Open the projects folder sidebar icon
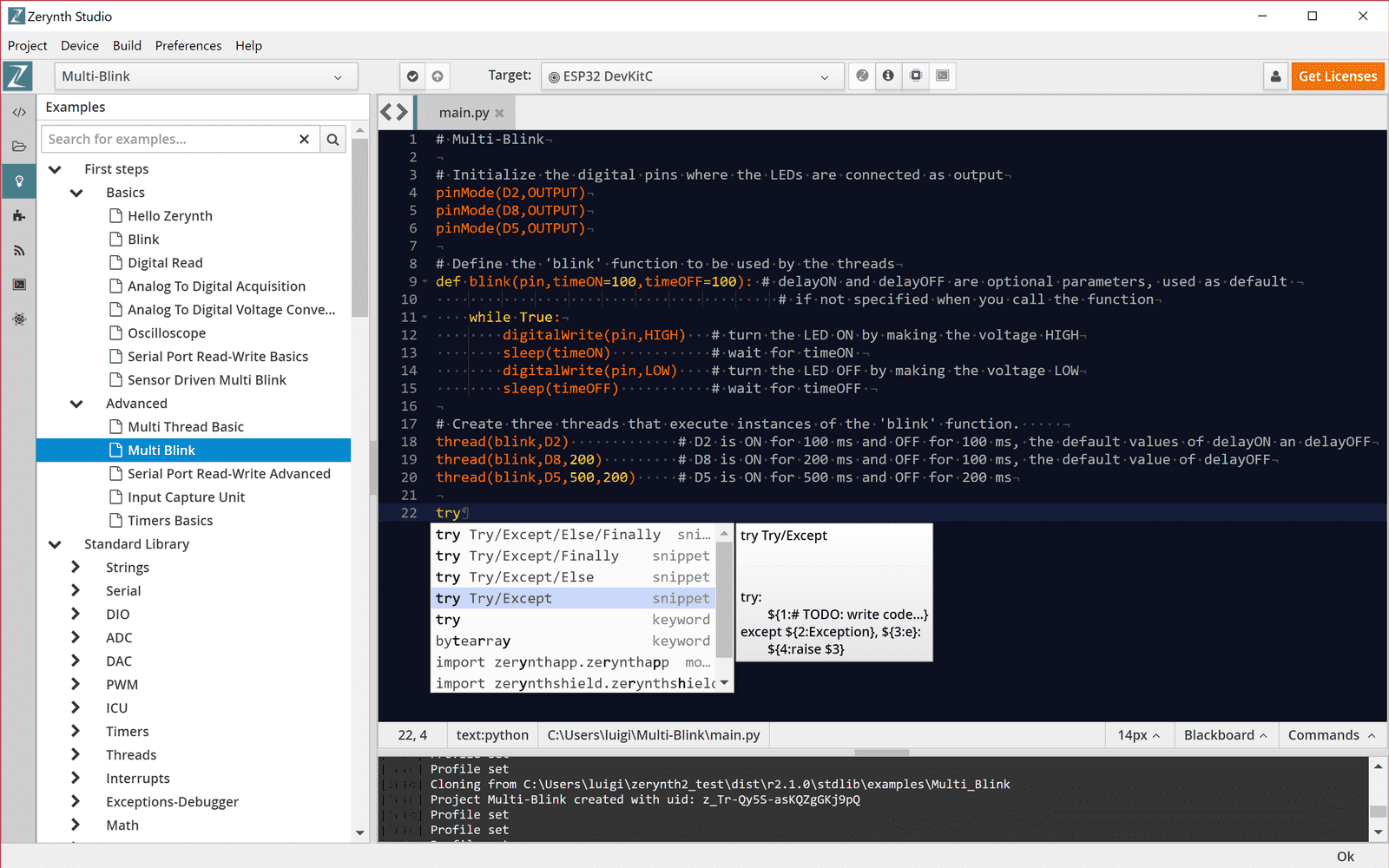 point(19,147)
